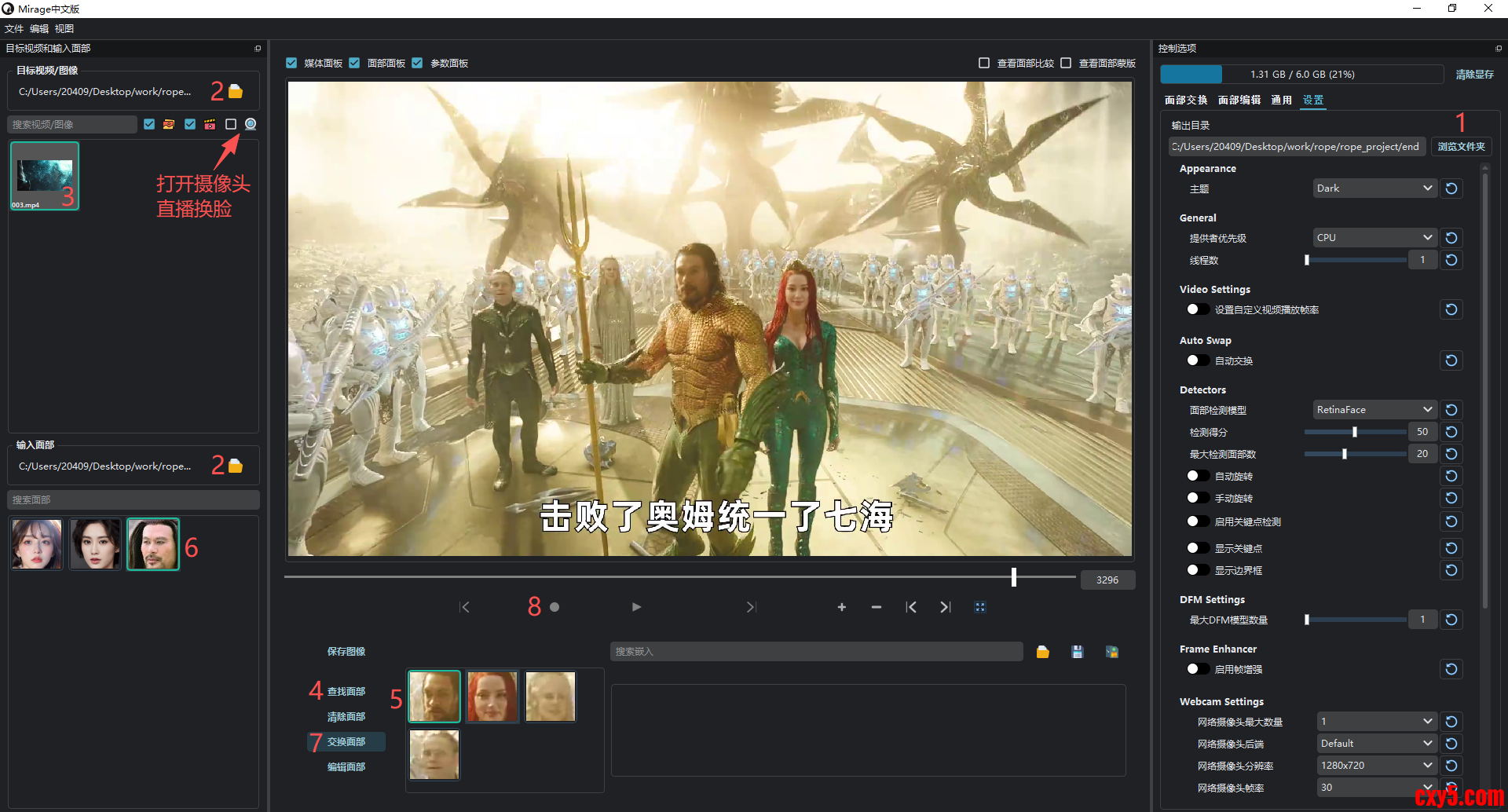The width and height of the screenshot is (1508, 812).
Task: Open the 主题 Dark dropdown
Action: [1374, 188]
